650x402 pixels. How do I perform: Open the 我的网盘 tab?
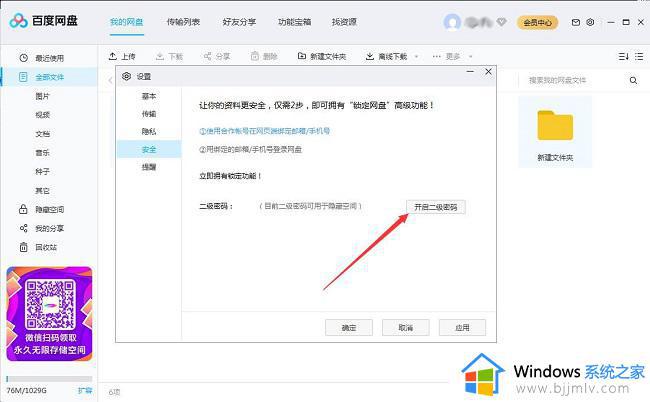126,22
